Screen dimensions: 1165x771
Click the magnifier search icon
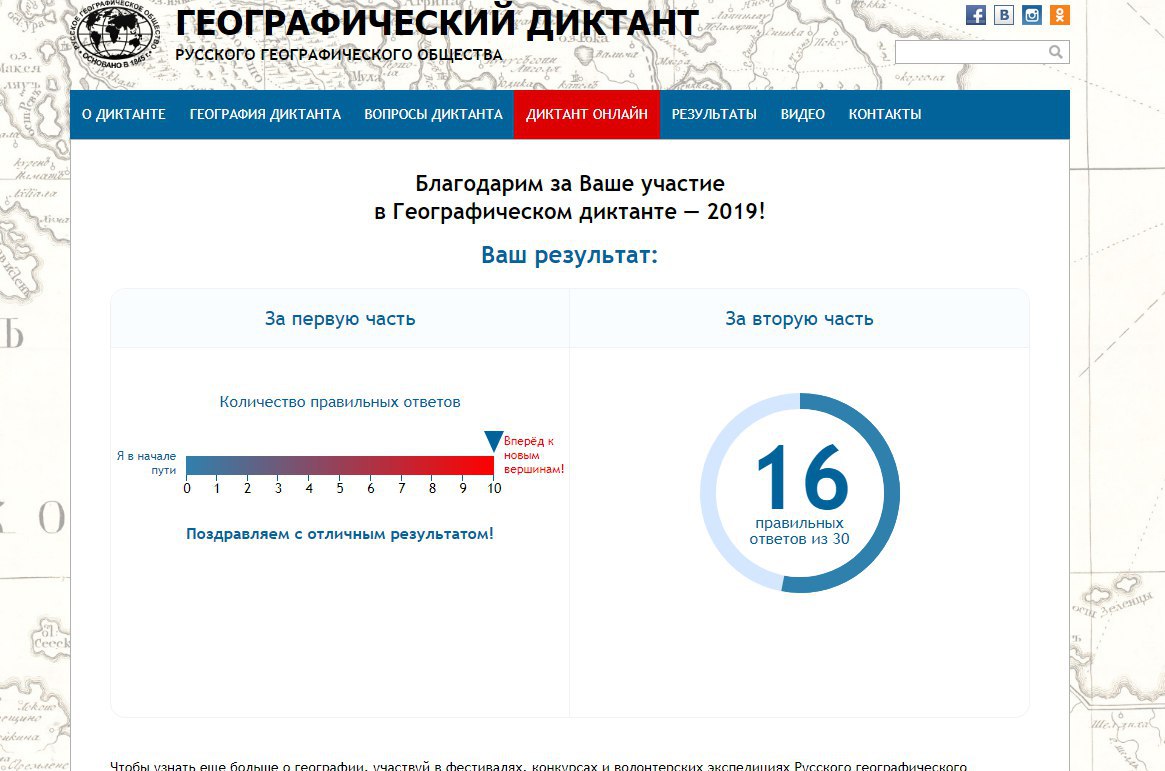click(x=1056, y=51)
